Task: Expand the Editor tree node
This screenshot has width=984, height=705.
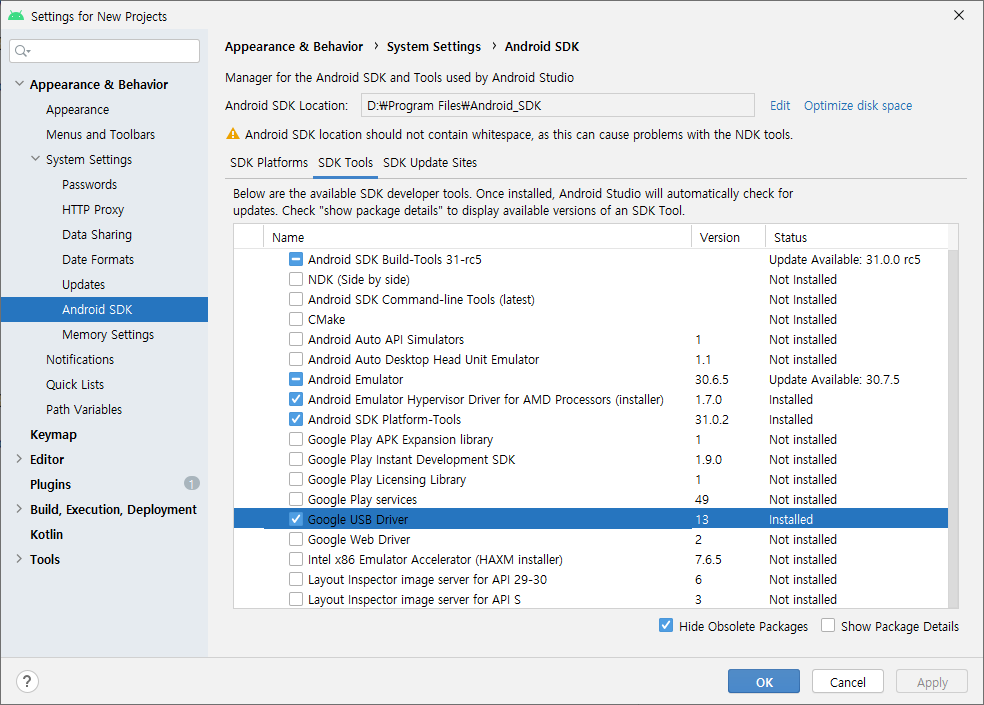Action: 19,459
